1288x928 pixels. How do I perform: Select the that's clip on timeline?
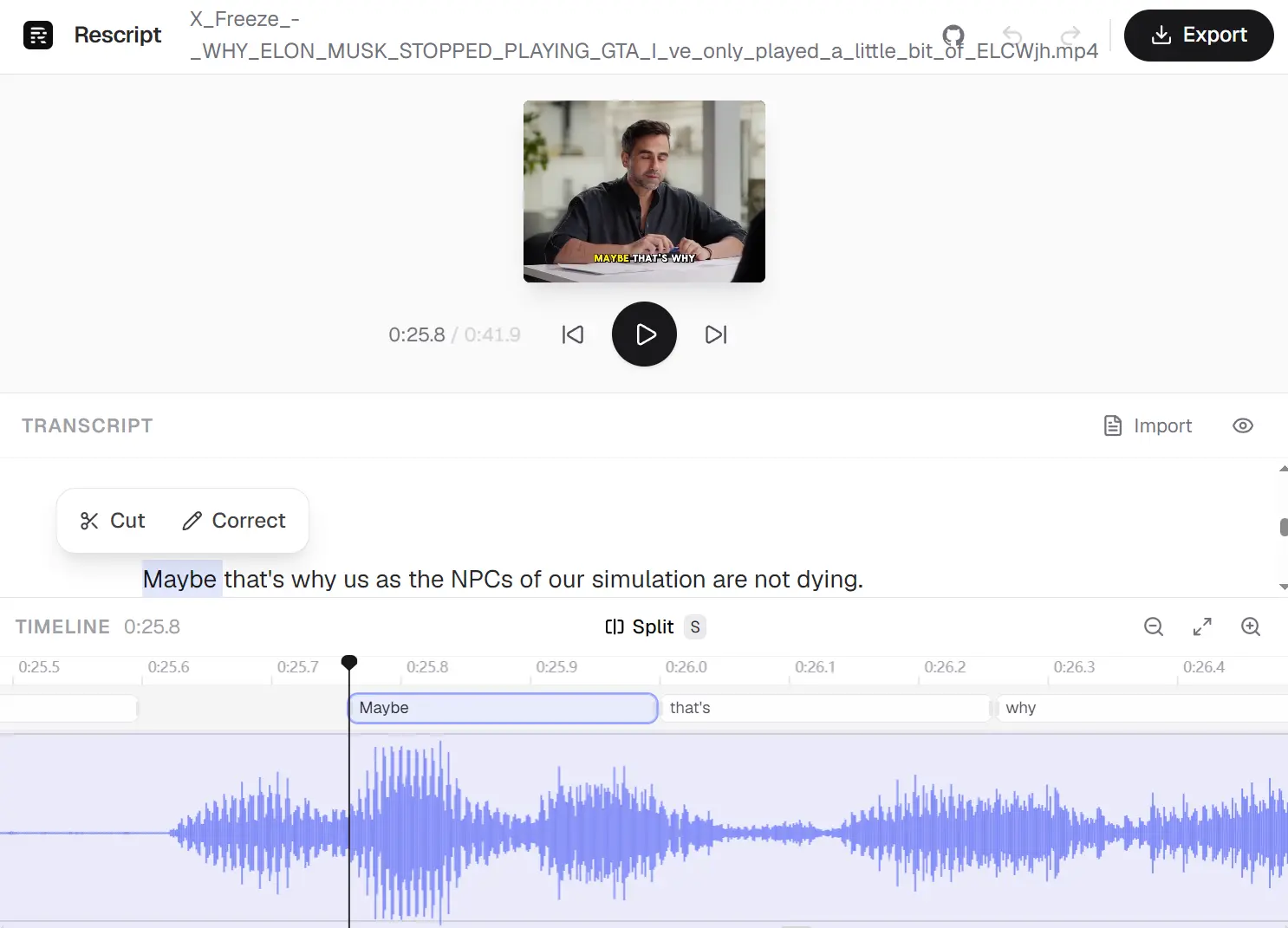point(825,708)
